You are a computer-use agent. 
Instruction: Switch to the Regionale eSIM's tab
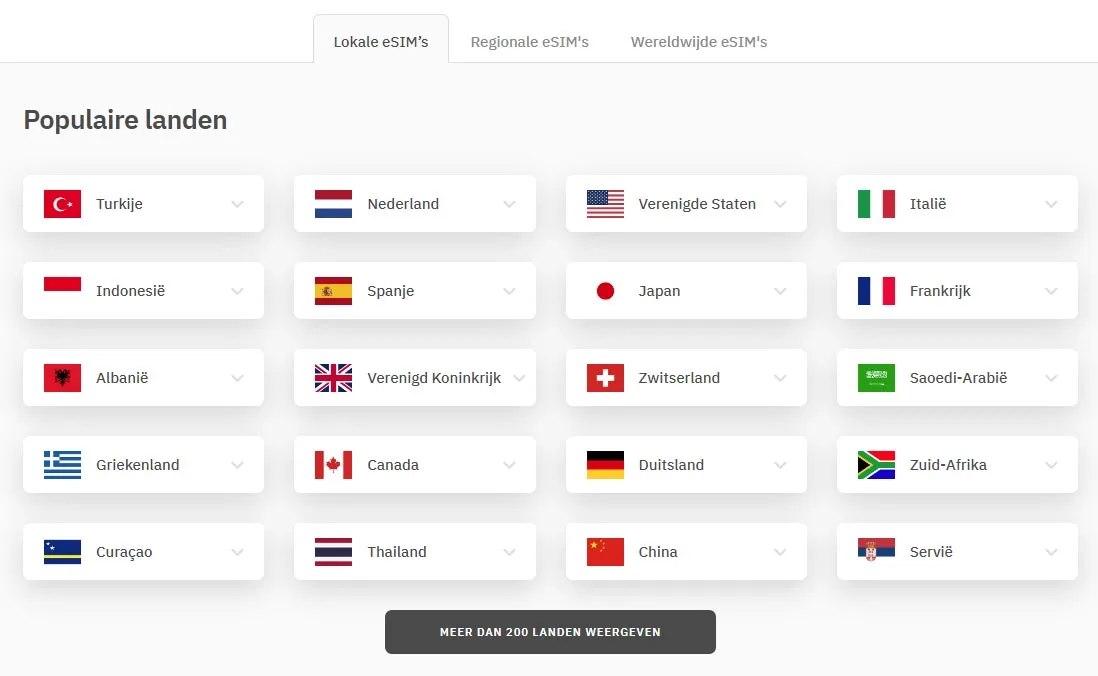coord(529,42)
